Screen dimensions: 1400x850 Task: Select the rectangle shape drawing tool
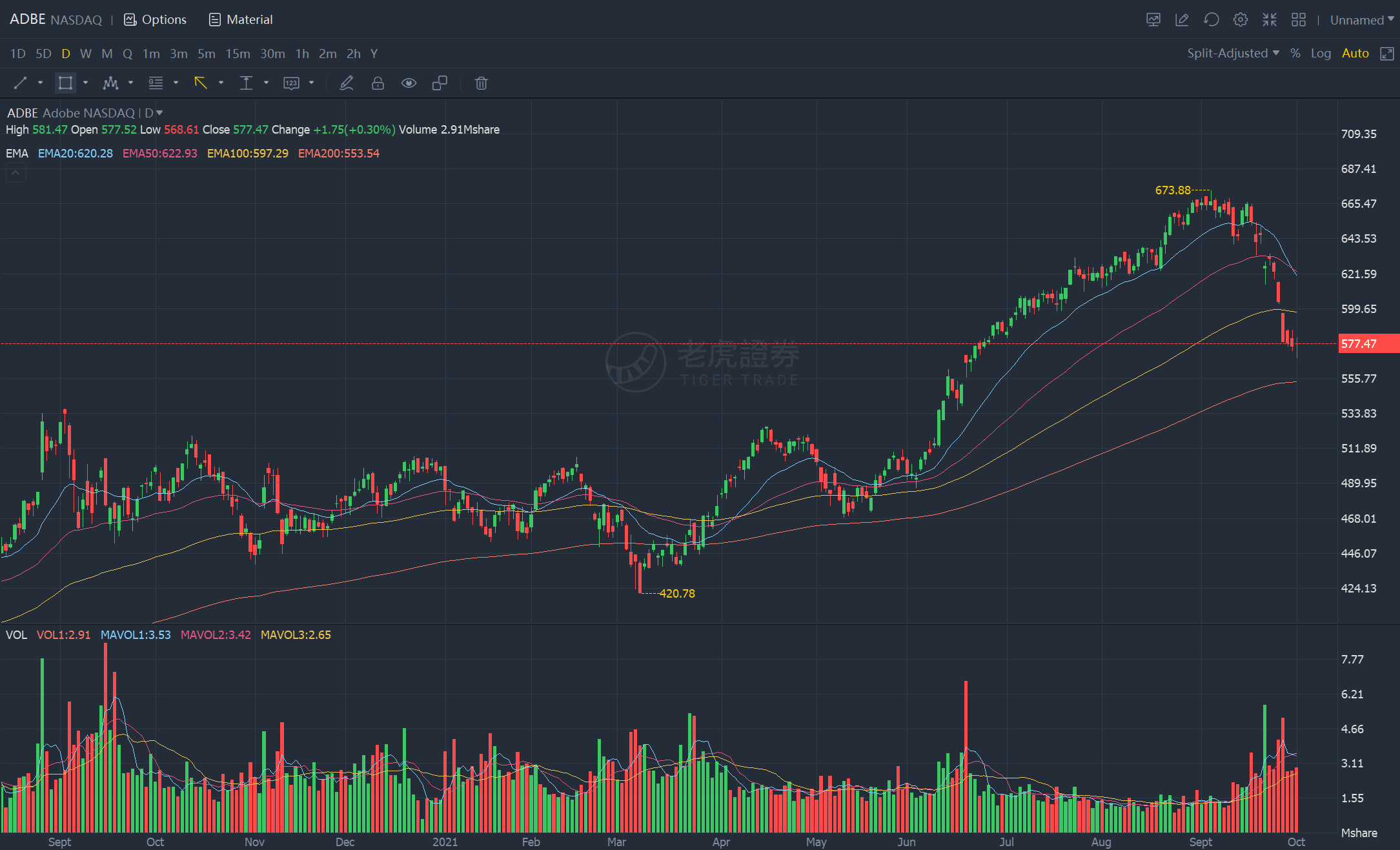point(65,83)
